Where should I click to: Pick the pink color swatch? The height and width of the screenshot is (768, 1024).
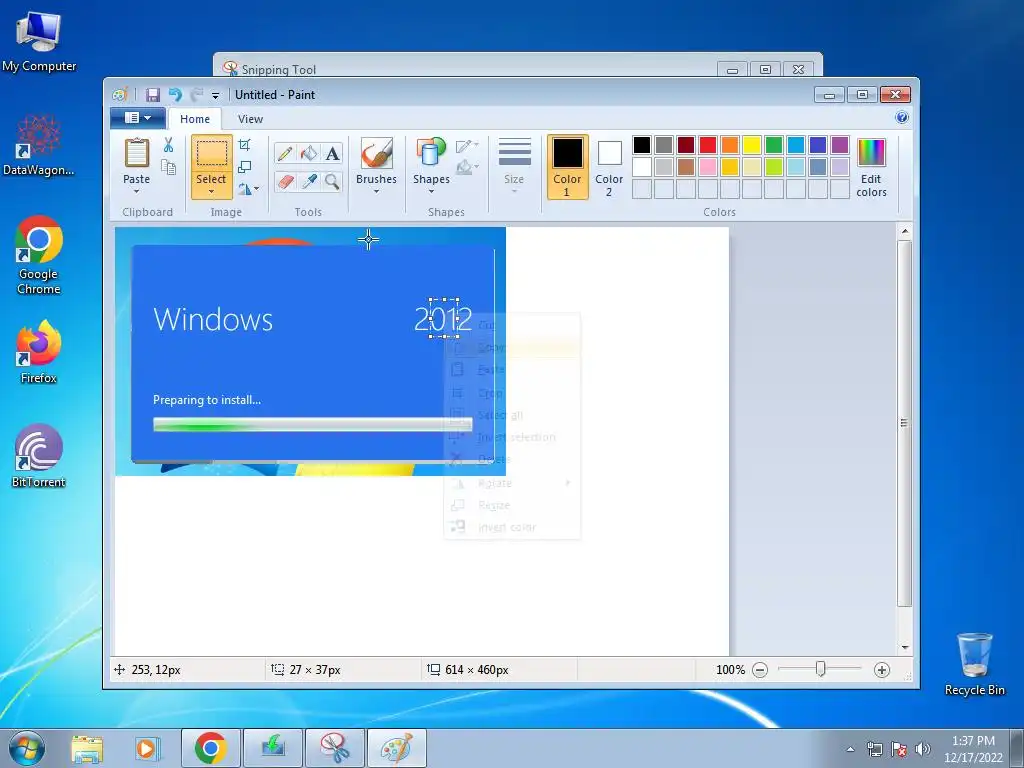[708, 167]
